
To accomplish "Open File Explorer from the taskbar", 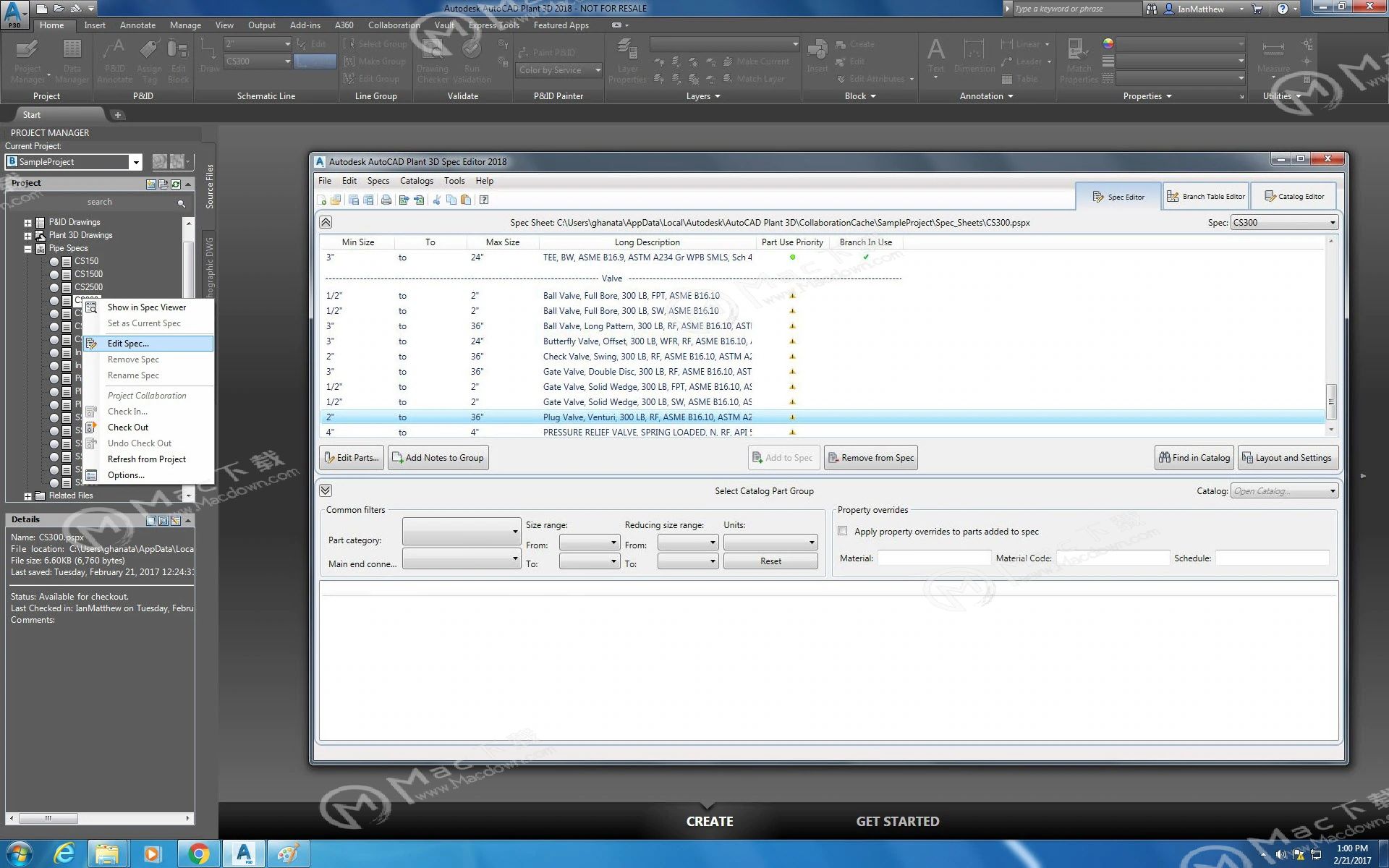I will [x=107, y=854].
